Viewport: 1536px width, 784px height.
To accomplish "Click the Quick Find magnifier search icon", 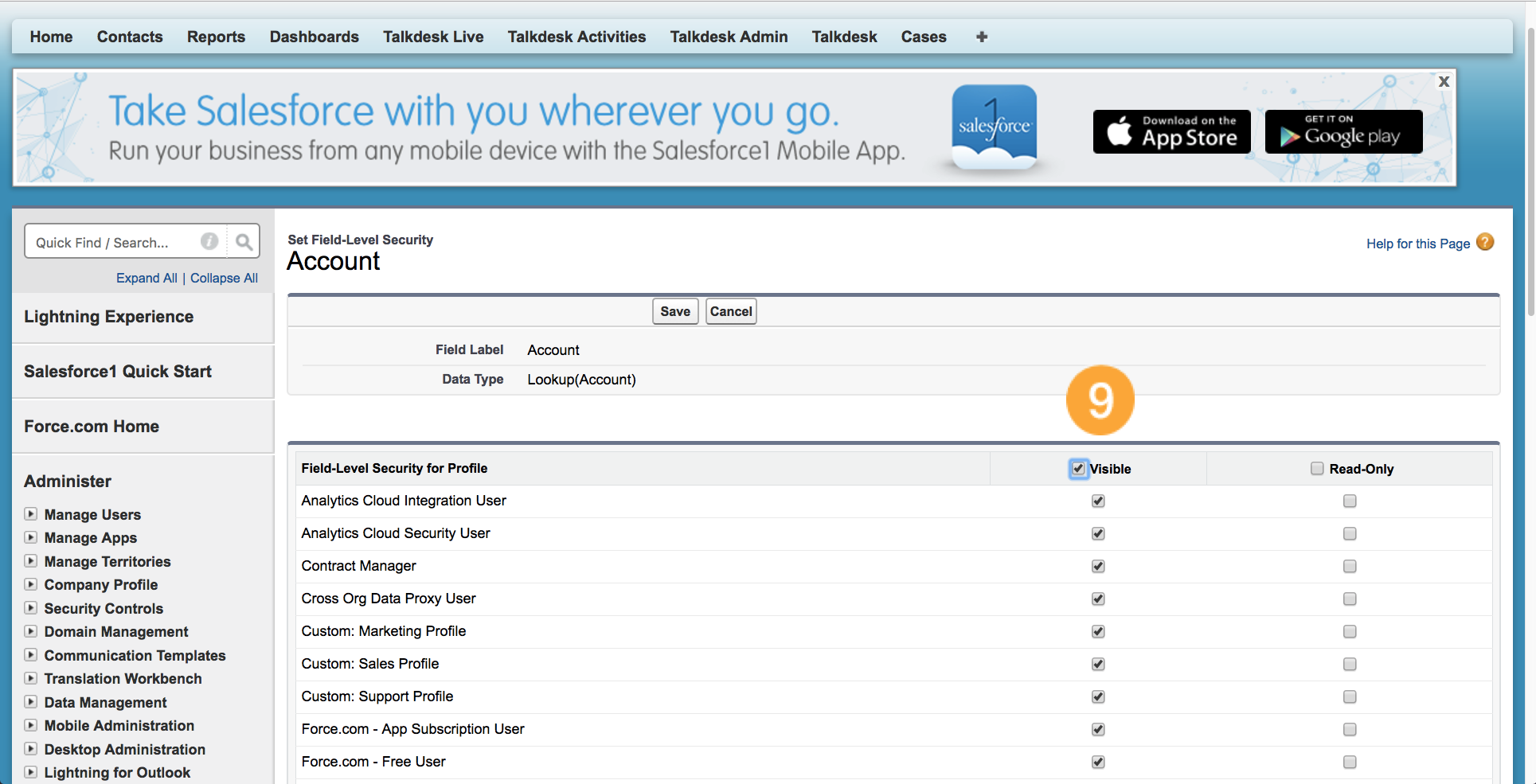I will 244,241.
